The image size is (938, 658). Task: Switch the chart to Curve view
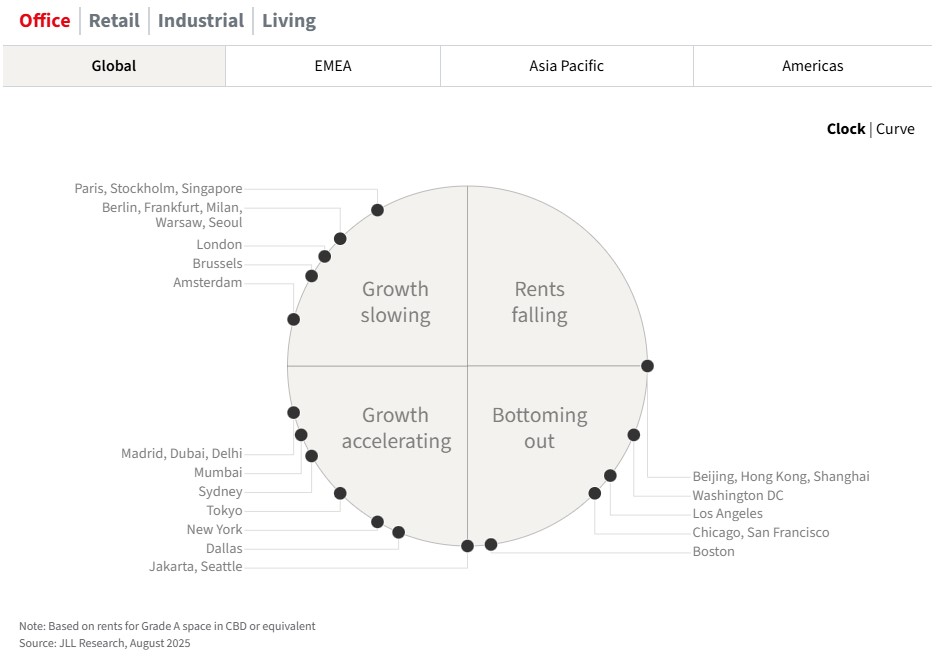pyautogui.click(x=895, y=129)
